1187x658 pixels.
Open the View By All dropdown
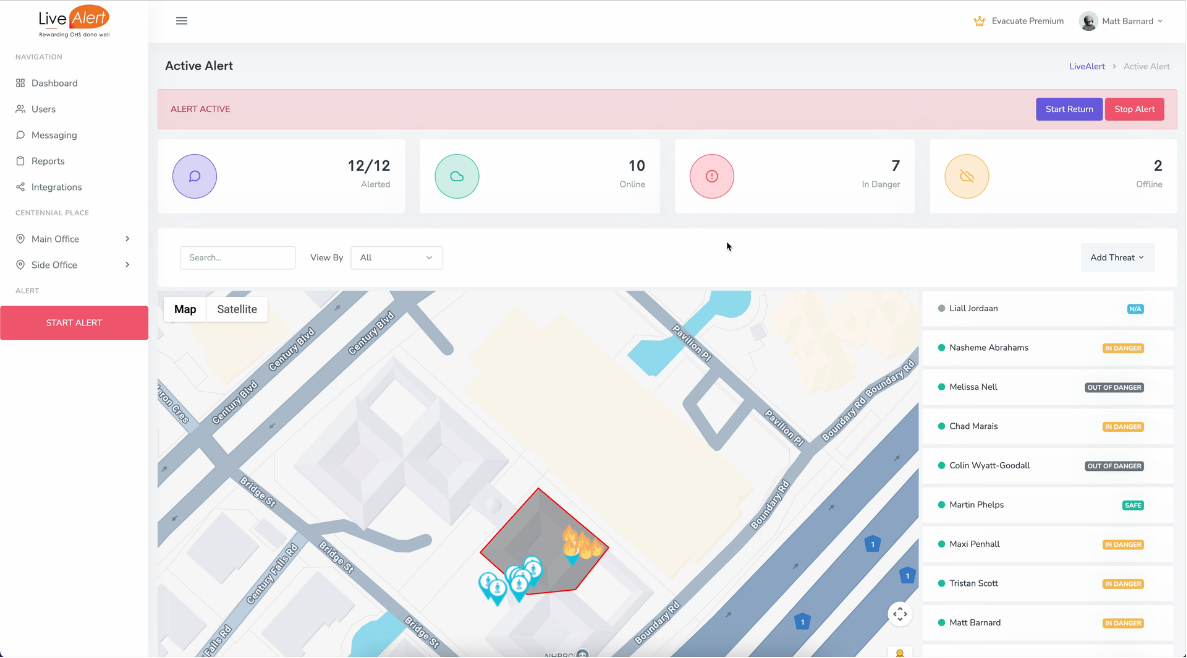[x=397, y=257]
